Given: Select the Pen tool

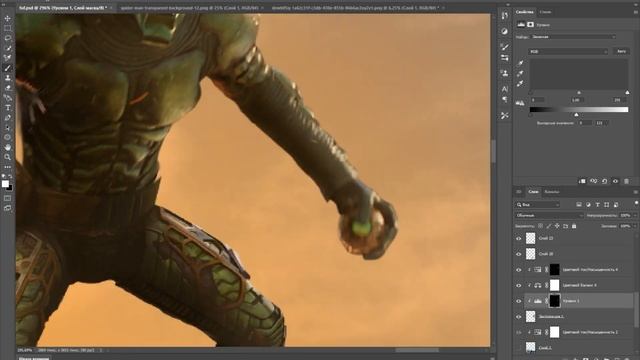Looking at the screenshot, I should click(7, 118).
